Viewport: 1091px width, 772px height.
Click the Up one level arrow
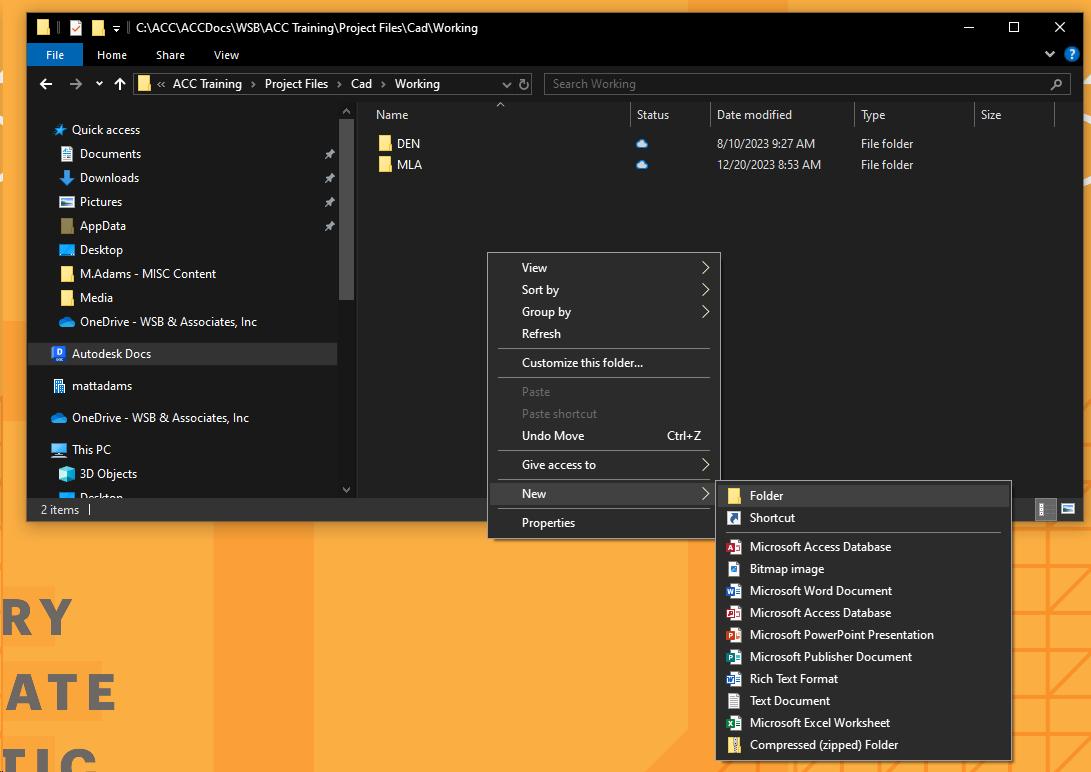[x=120, y=84]
